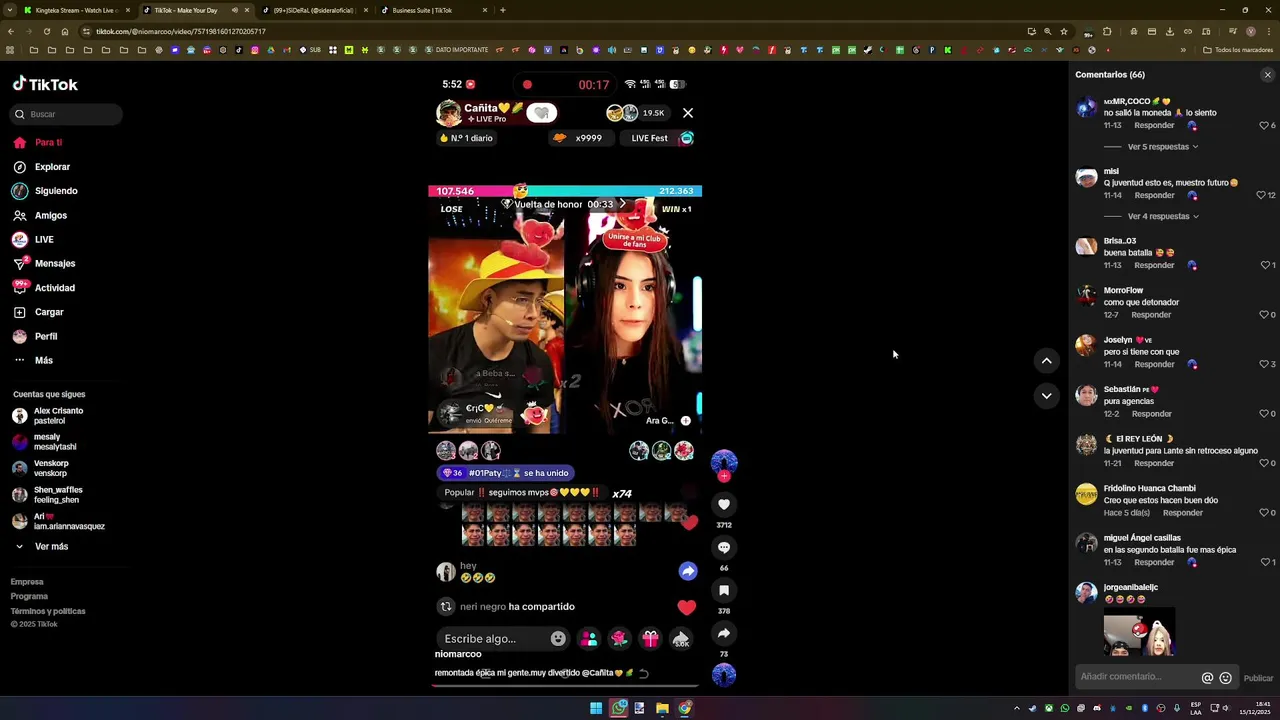The image size is (1280, 720).
Task: Open a new browser tab
Action: tap(502, 10)
